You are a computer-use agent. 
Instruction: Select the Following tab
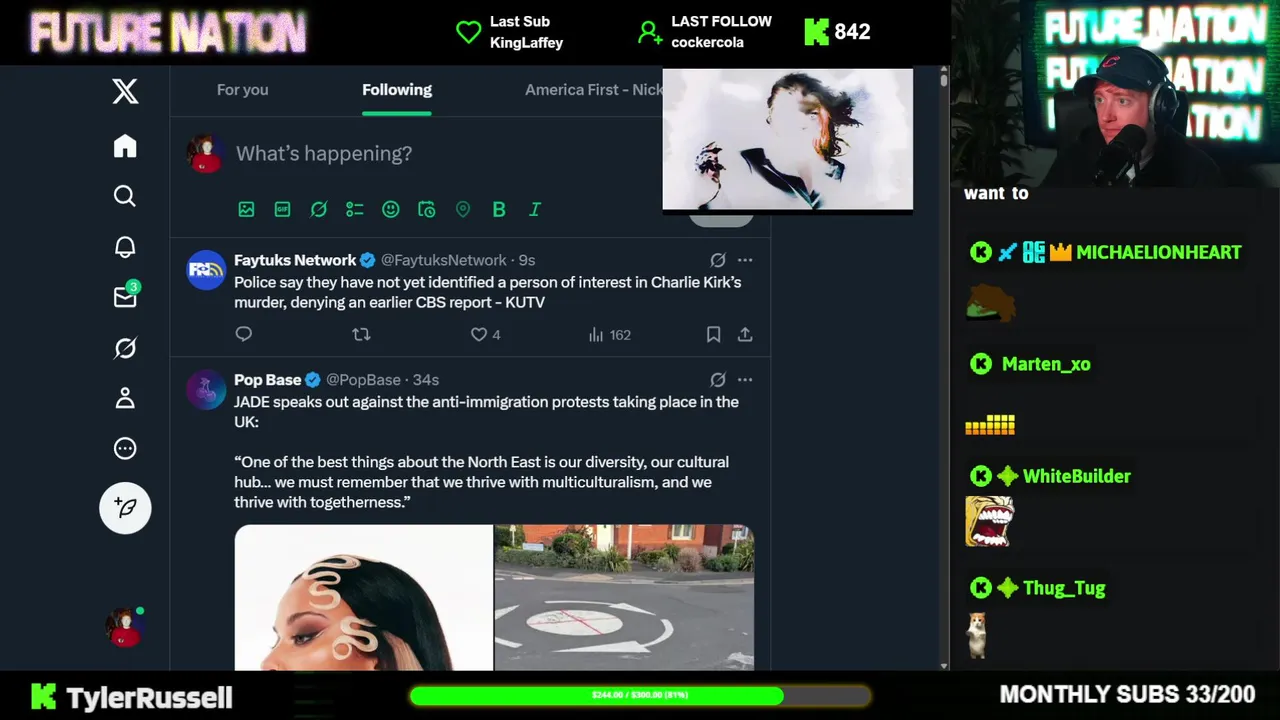tap(397, 90)
